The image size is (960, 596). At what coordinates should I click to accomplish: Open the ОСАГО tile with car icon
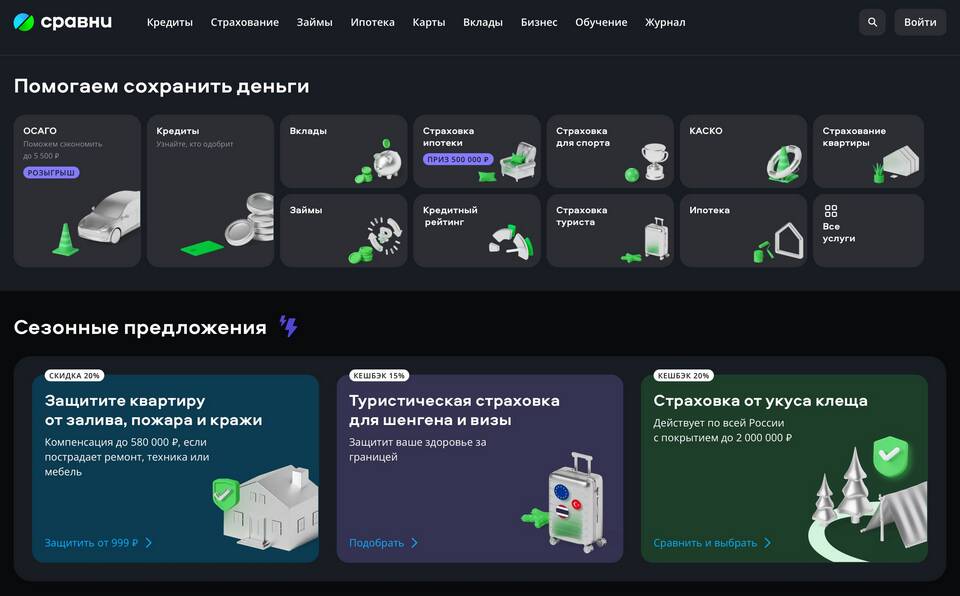[77, 190]
